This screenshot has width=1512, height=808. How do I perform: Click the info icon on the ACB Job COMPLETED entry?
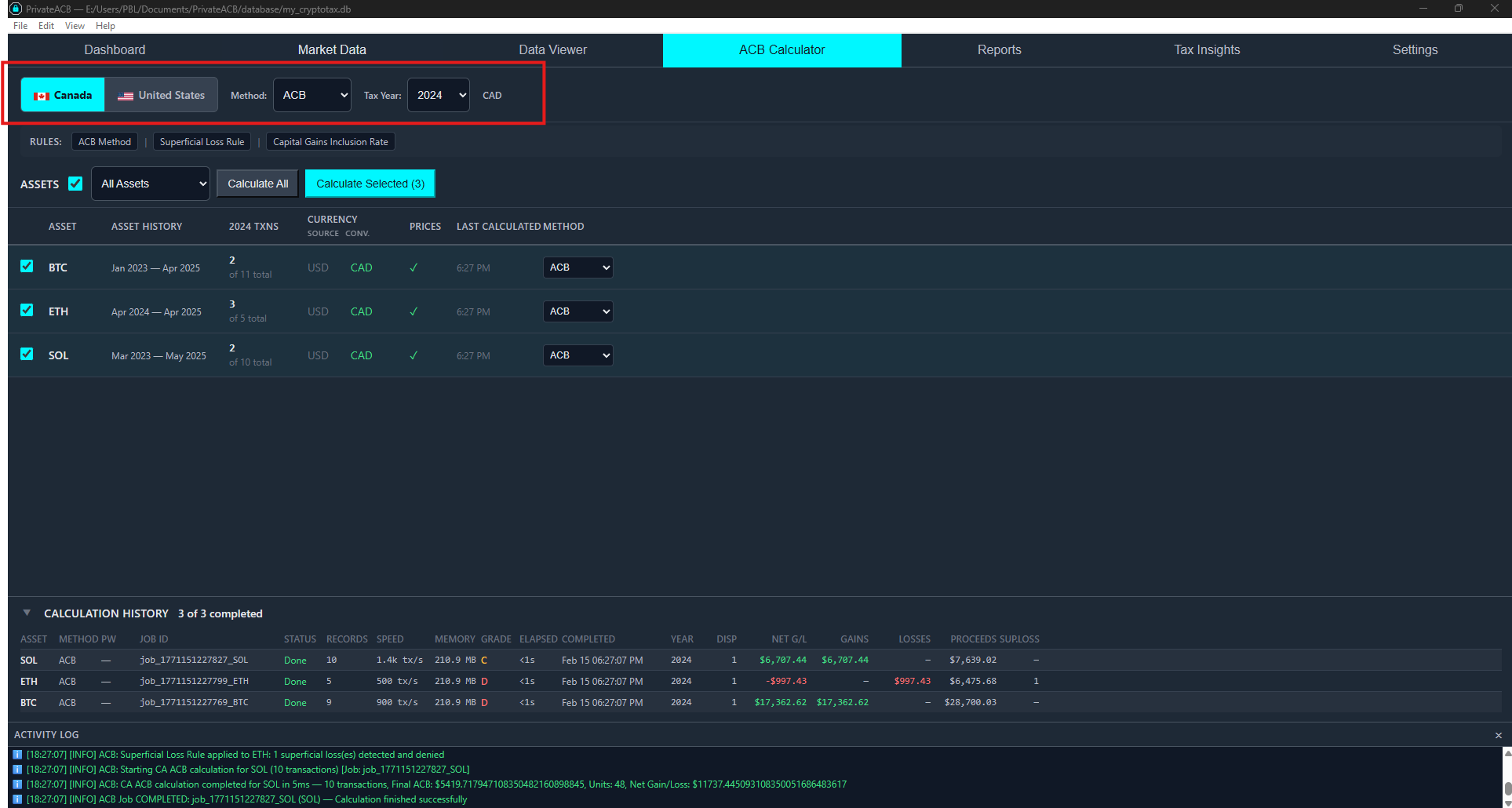tap(18, 799)
